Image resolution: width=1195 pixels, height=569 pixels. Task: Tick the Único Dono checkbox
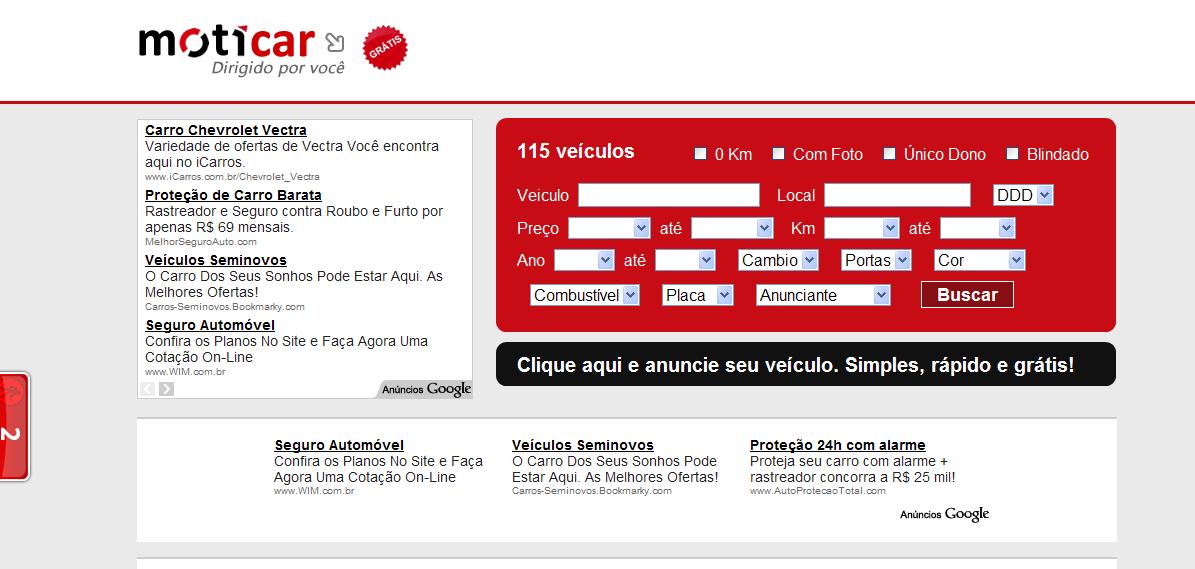coord(889,154)
